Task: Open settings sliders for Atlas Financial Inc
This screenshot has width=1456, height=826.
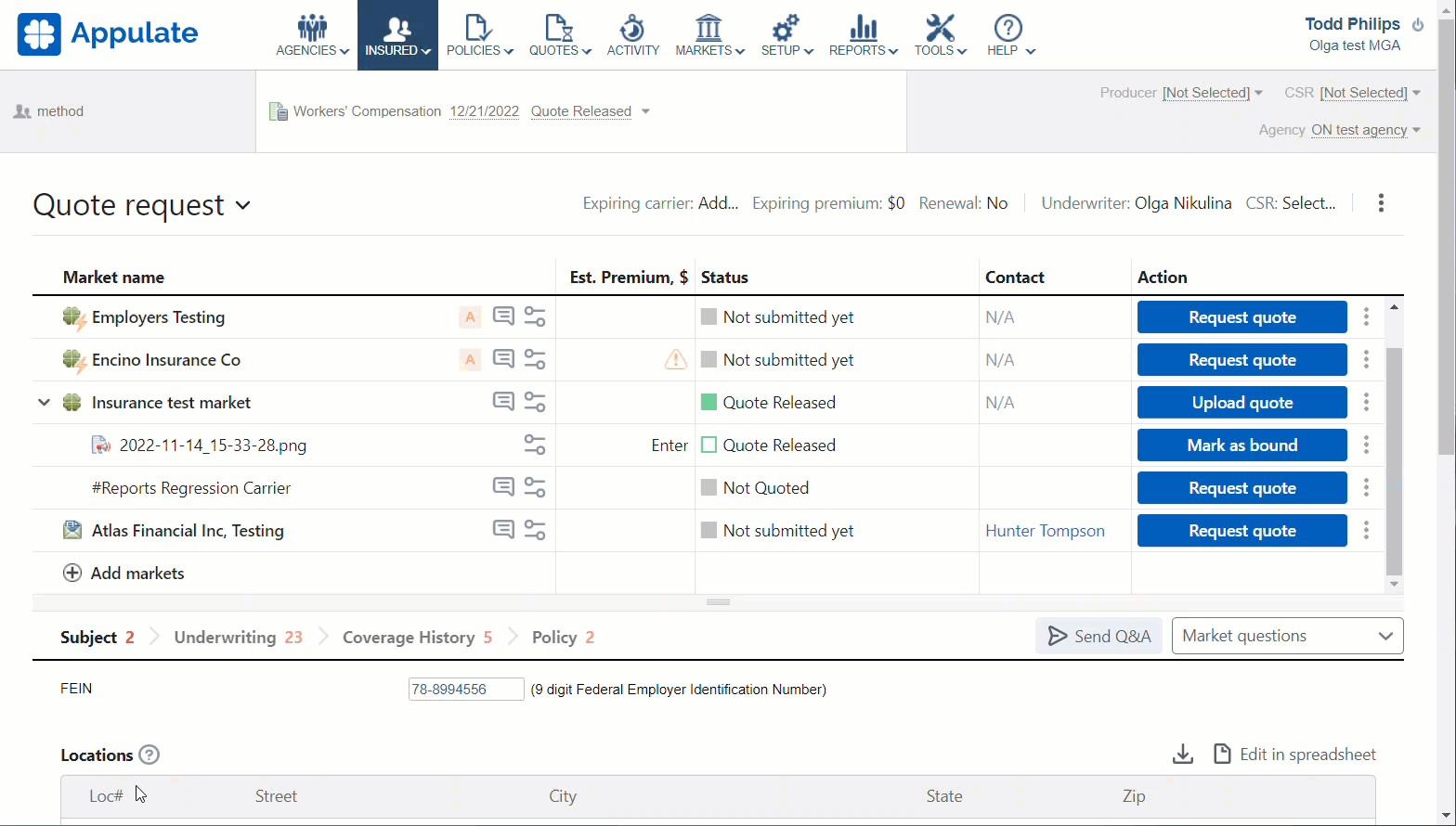Action: [535, 530]
